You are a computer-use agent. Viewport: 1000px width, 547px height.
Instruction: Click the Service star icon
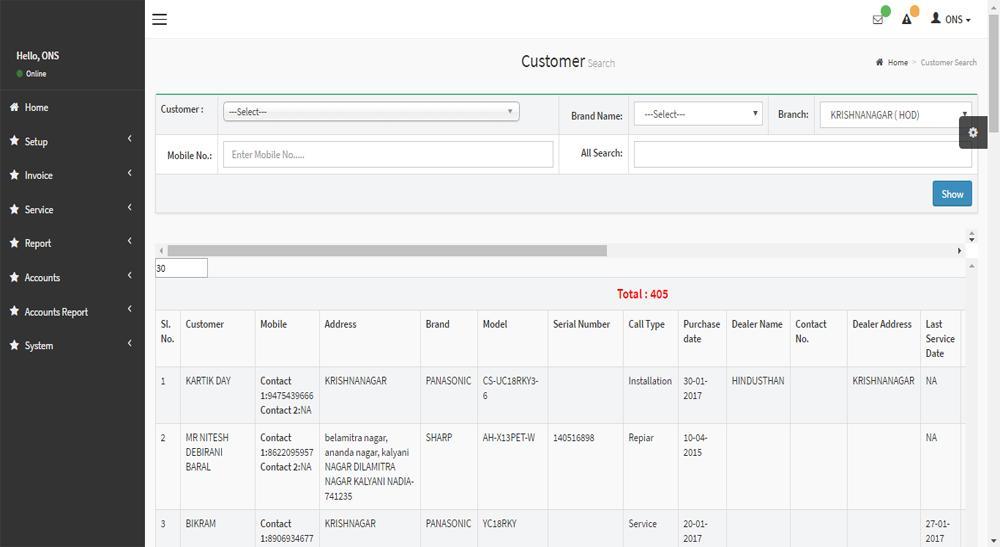pos(14,209)
